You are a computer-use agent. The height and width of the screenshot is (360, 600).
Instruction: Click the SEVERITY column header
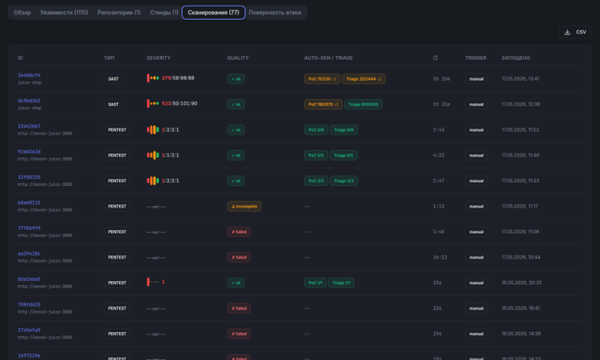pyautogui.click(x=159, y=58)
